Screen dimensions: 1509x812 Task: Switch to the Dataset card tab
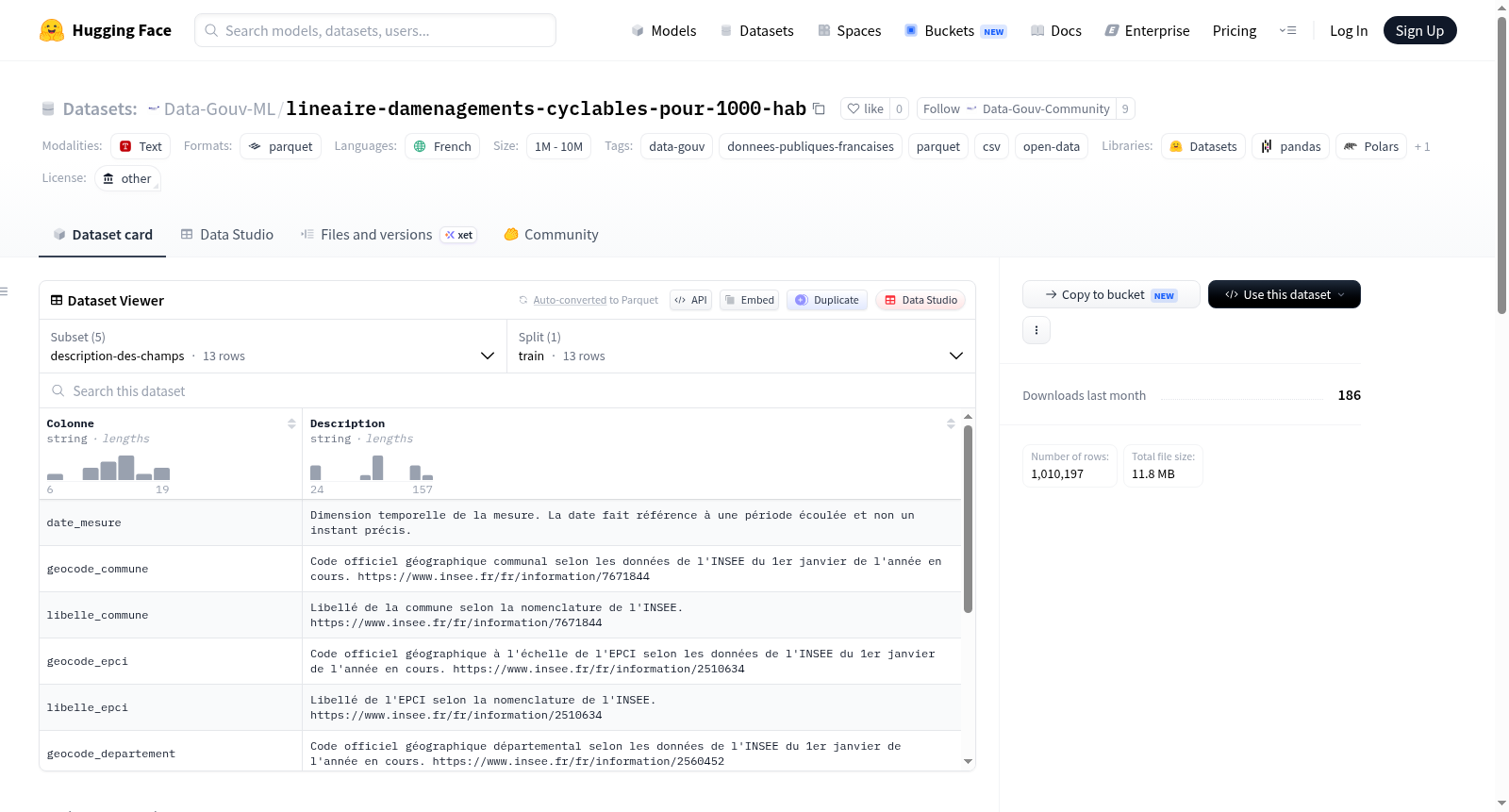pyautogui.click(x=102, y=234)
